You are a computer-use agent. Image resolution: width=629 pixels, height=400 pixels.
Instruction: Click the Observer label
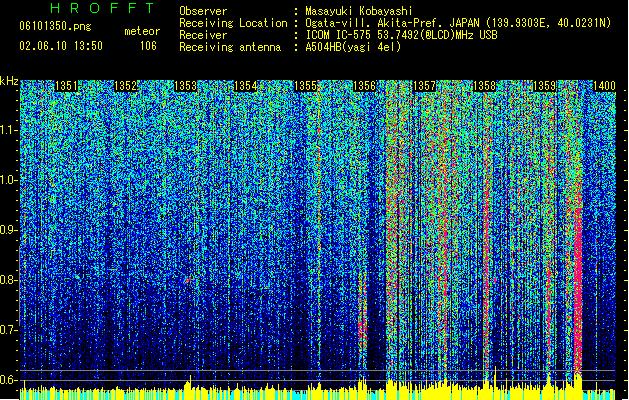tap(203, 11)
